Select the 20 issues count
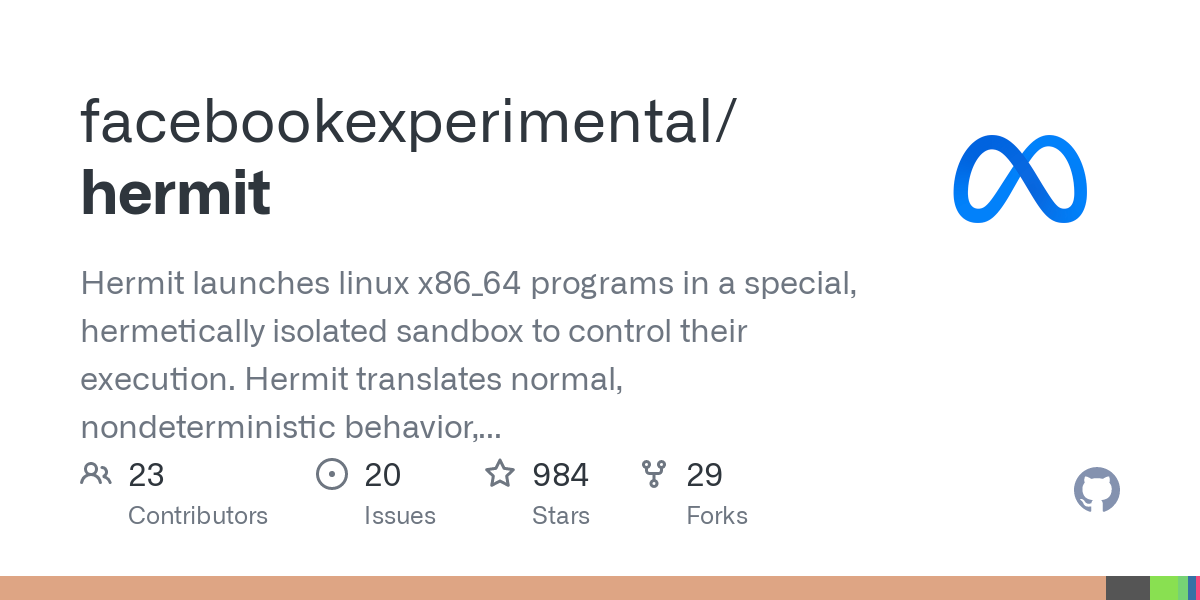The image size is (1200, 600). click(382, 475)
